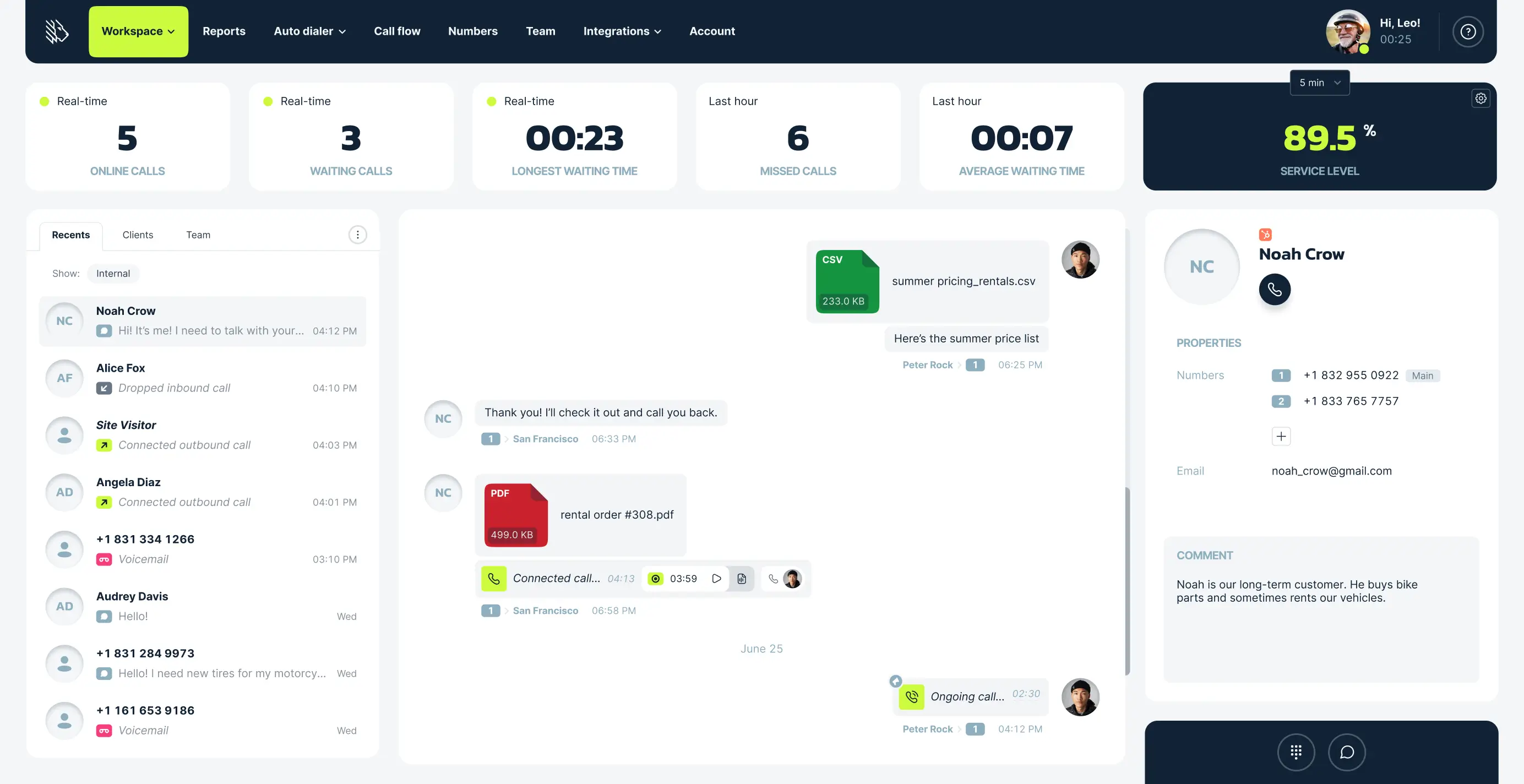Open the 5 min interval dropdown

tap(1319, 83)
